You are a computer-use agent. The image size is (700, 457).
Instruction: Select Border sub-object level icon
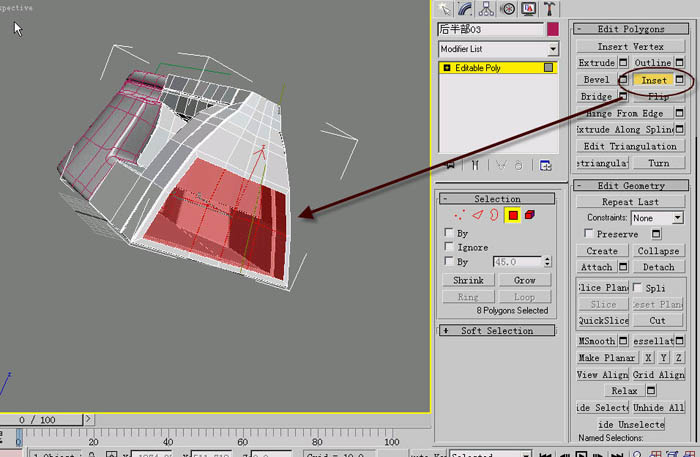[494, 215]
